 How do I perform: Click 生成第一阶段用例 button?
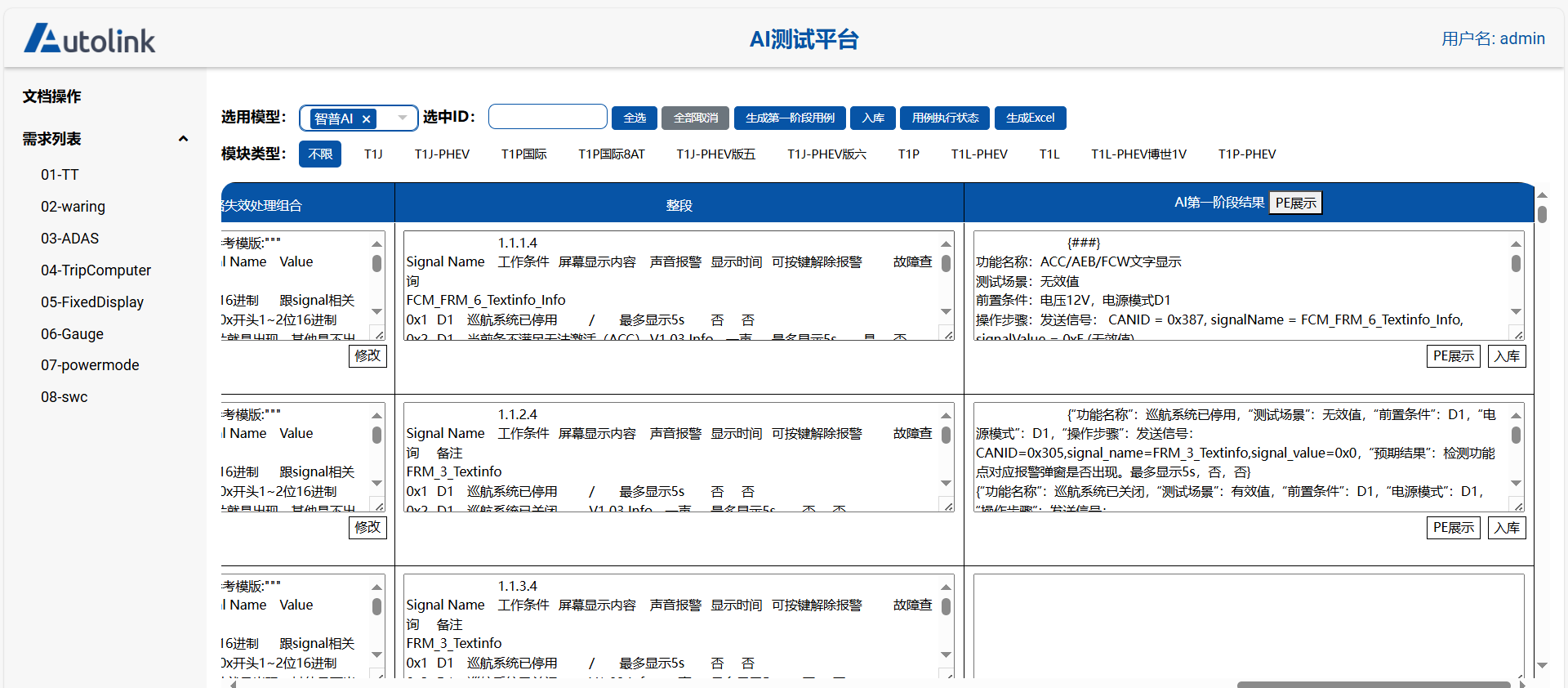[x=790, y=118]
